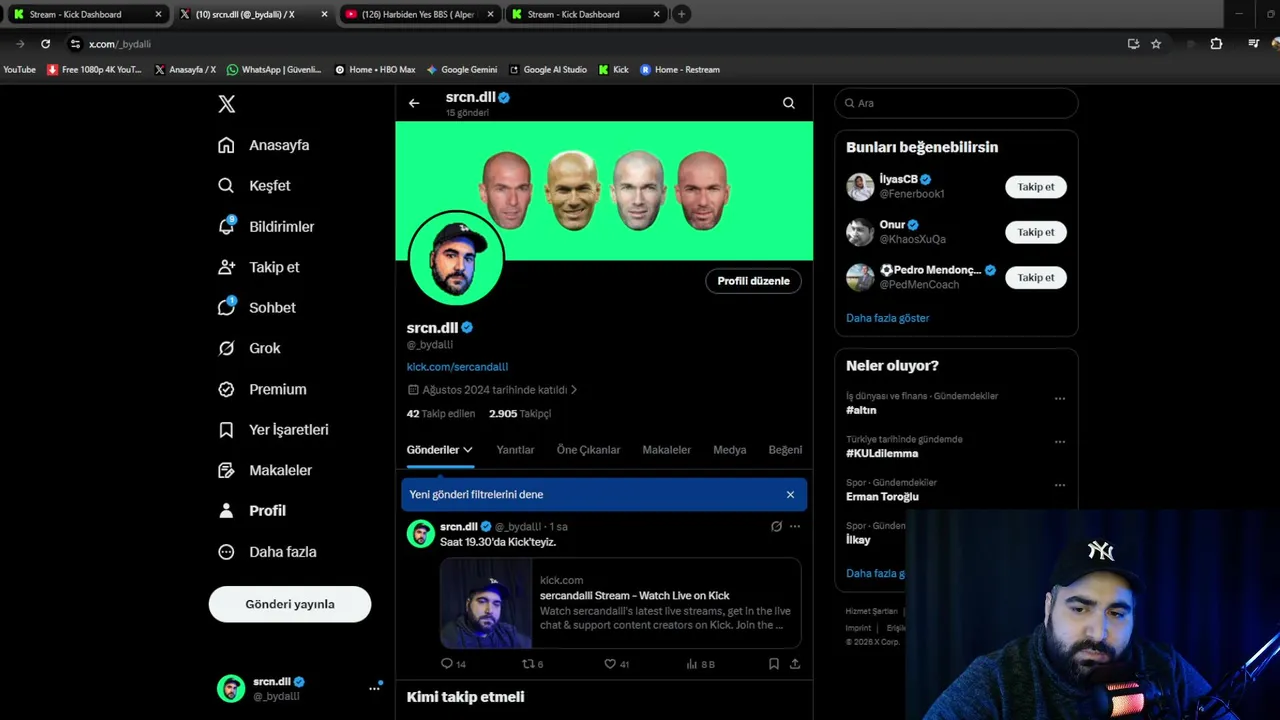Screen dimensions: 1280x720
Task: Switch to first Kick Dashboard tab
Action: pos(86,14)
